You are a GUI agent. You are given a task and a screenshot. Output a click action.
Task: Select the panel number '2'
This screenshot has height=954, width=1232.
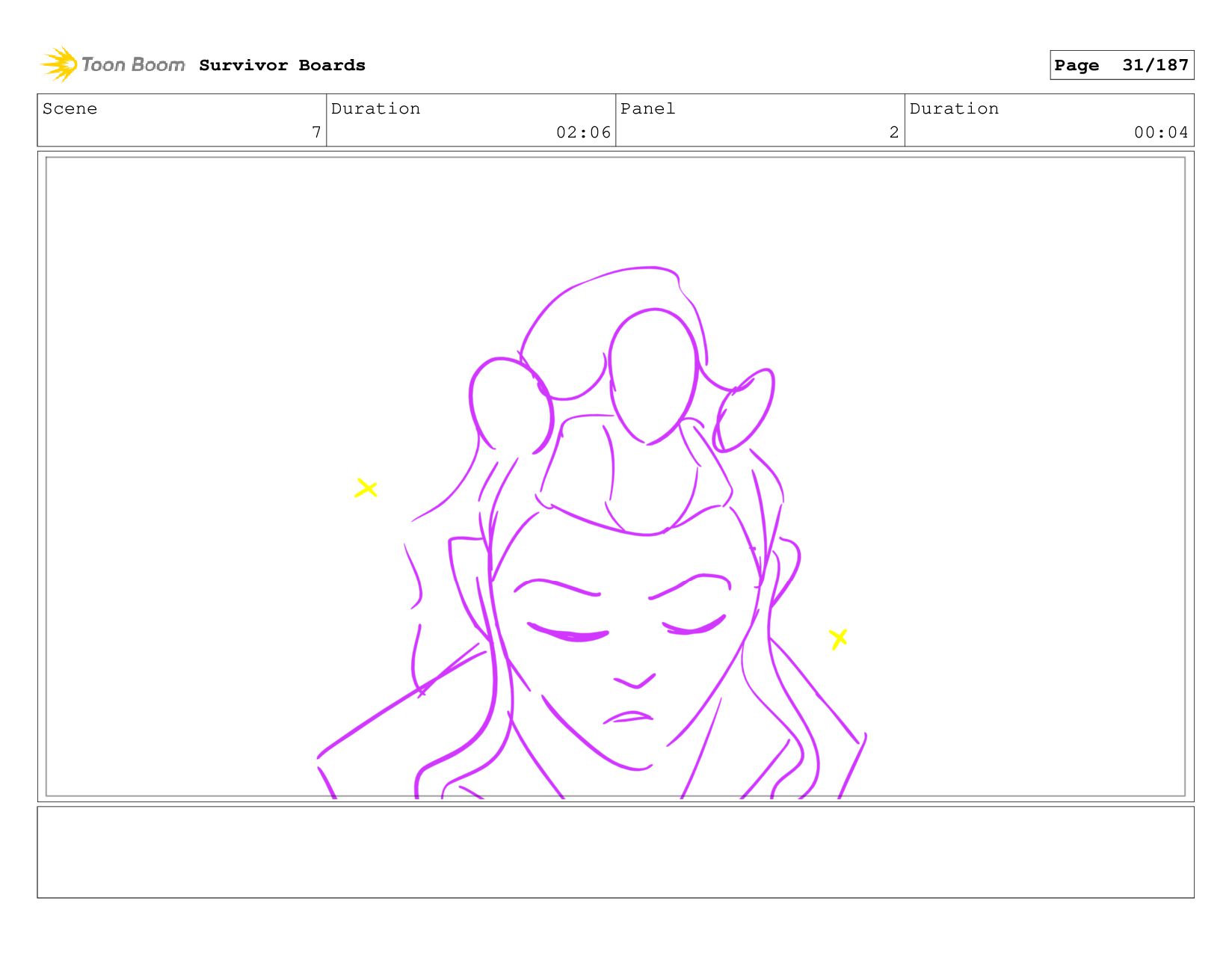pos(894,132)
